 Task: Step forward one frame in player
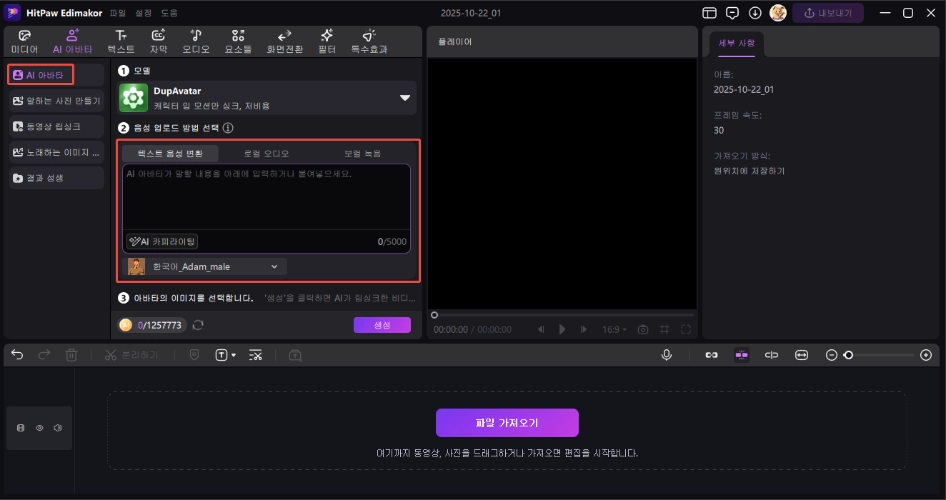point(583,329)
